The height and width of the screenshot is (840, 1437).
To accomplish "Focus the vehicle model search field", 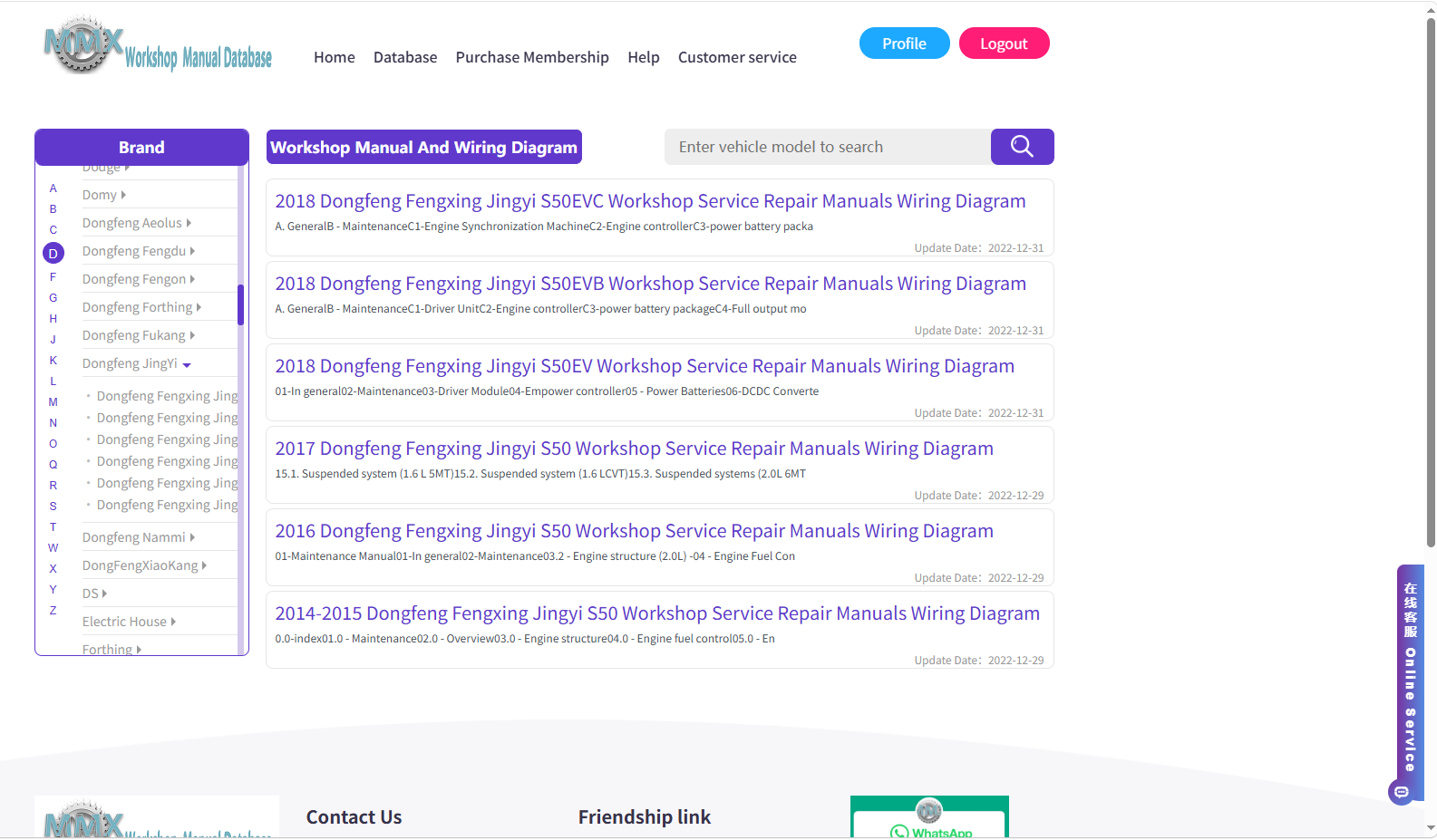I will pyautogui.click(x=828, y=147).
